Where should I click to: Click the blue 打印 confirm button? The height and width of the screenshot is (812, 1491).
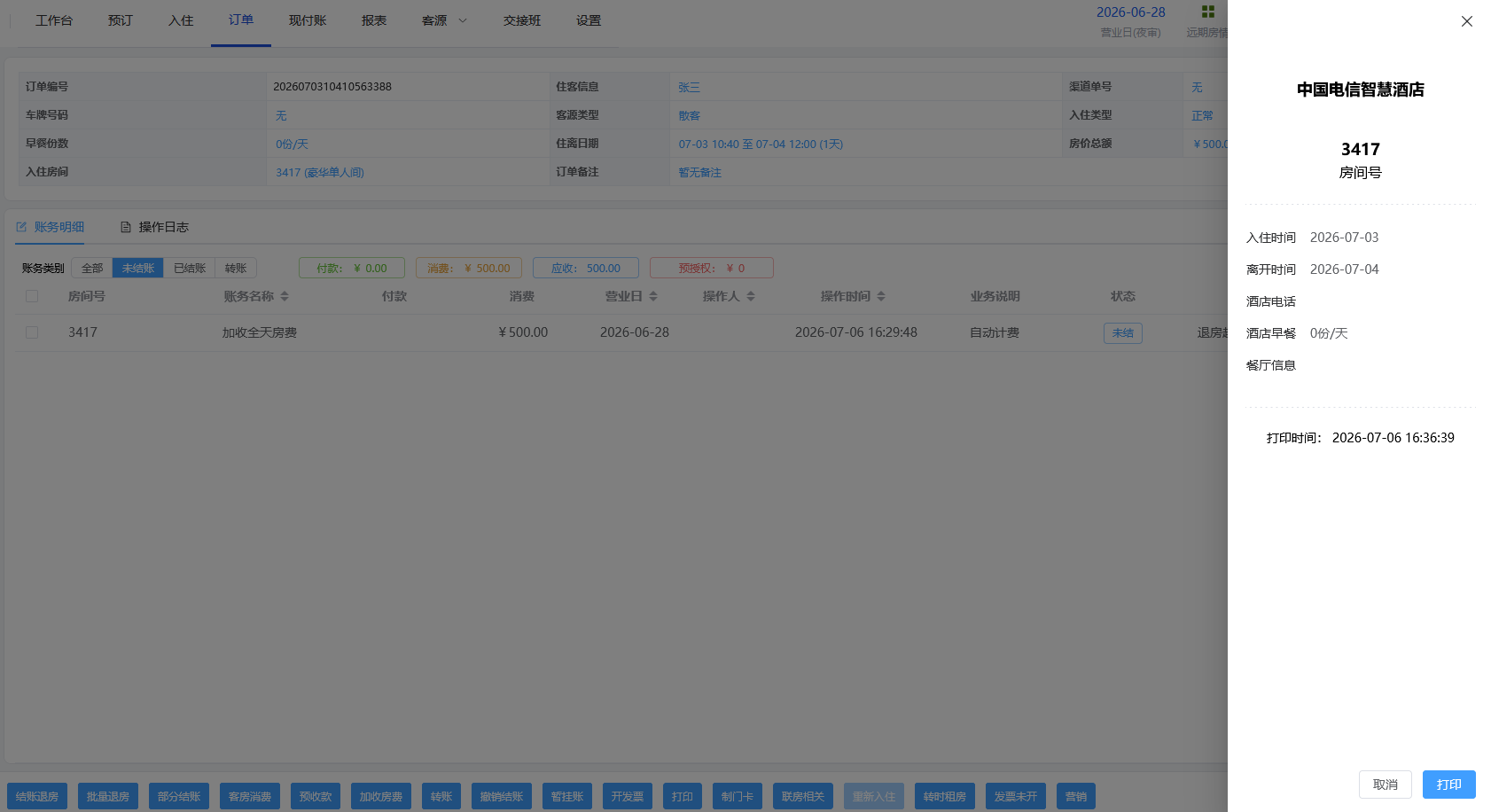(x=1448, y=785)
